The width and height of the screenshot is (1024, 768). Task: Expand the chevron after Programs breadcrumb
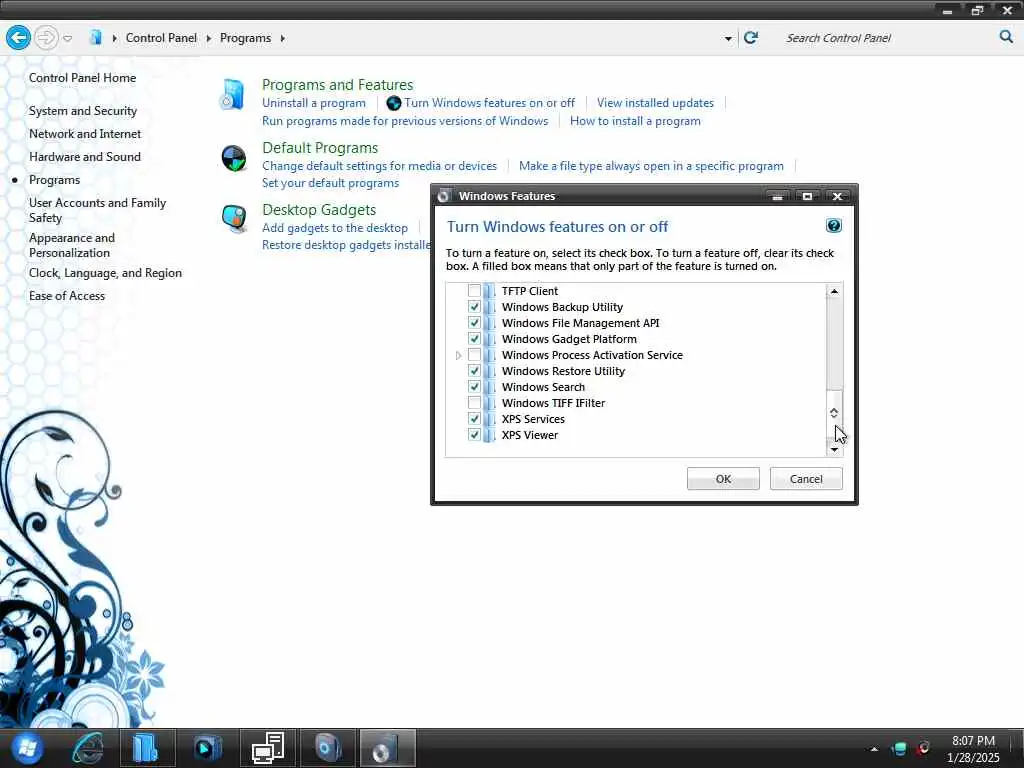[282, 39]
